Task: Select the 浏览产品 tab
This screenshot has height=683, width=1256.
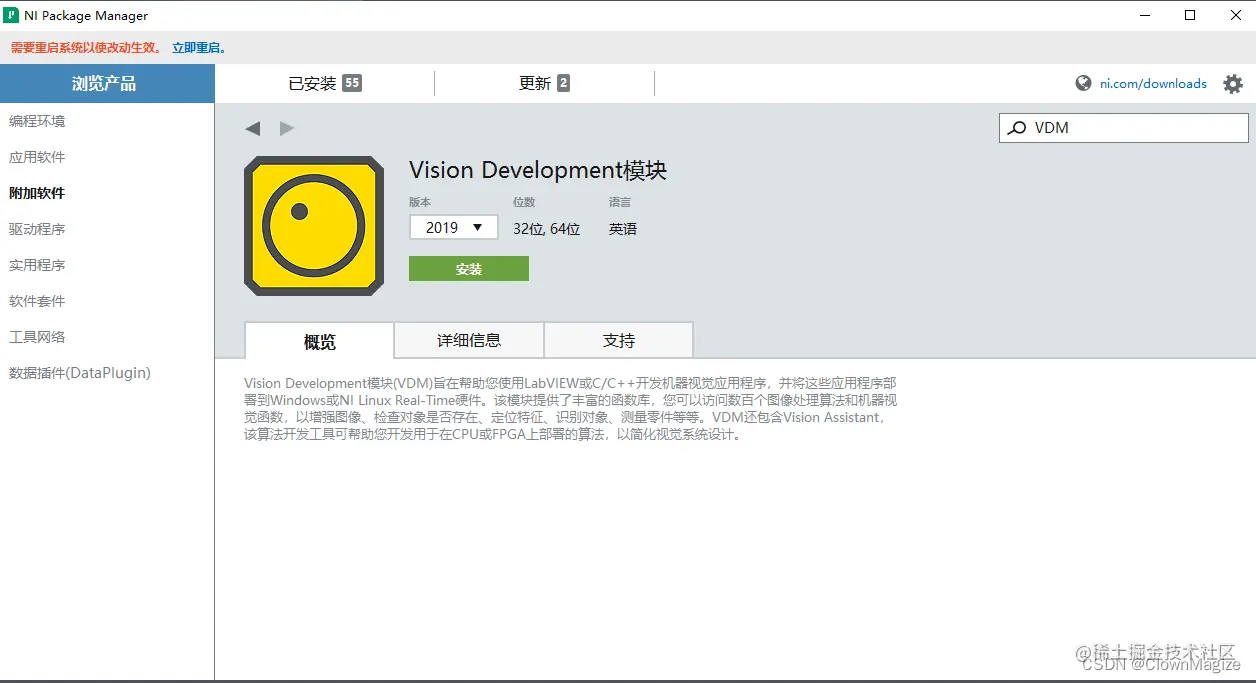Action: coord(107,84)
